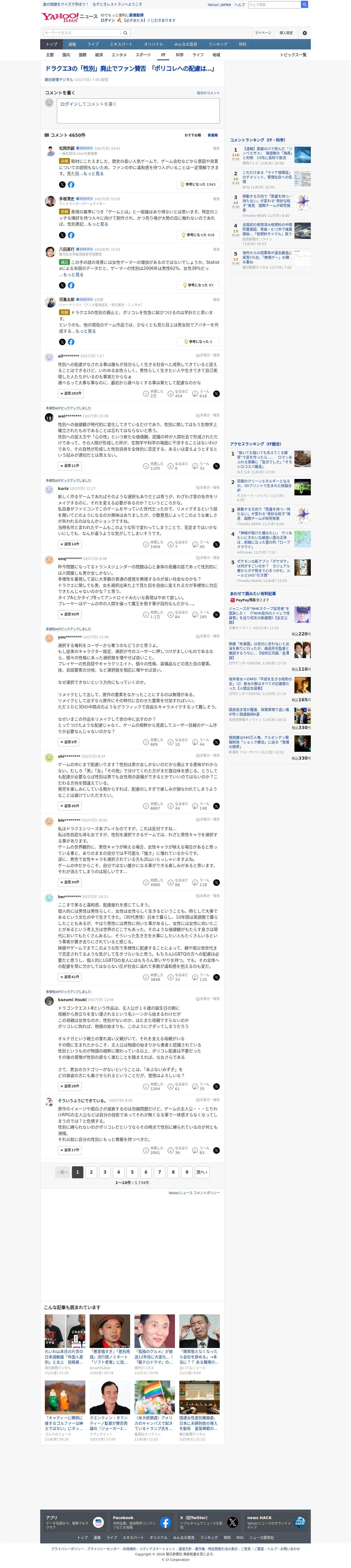Click the keyword search magnifier icon
Image resolution: width=351 pixels, height=1568 pixels.
125,33
